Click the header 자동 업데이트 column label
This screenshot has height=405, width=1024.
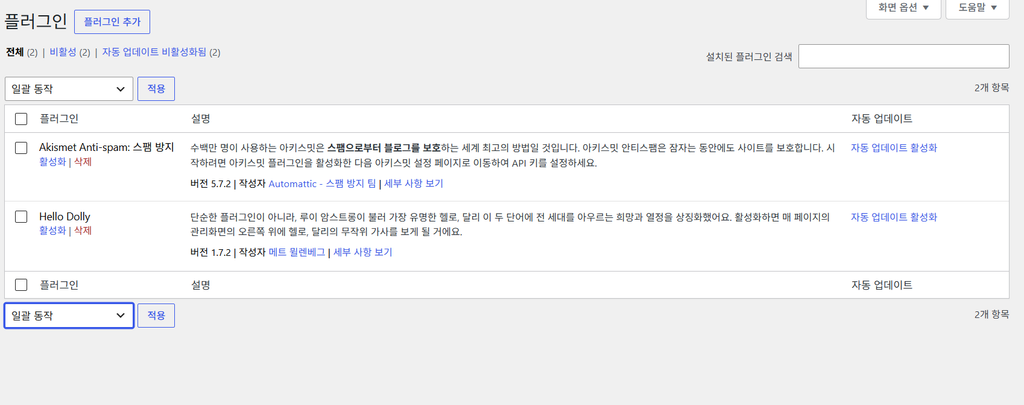(882, 119)
